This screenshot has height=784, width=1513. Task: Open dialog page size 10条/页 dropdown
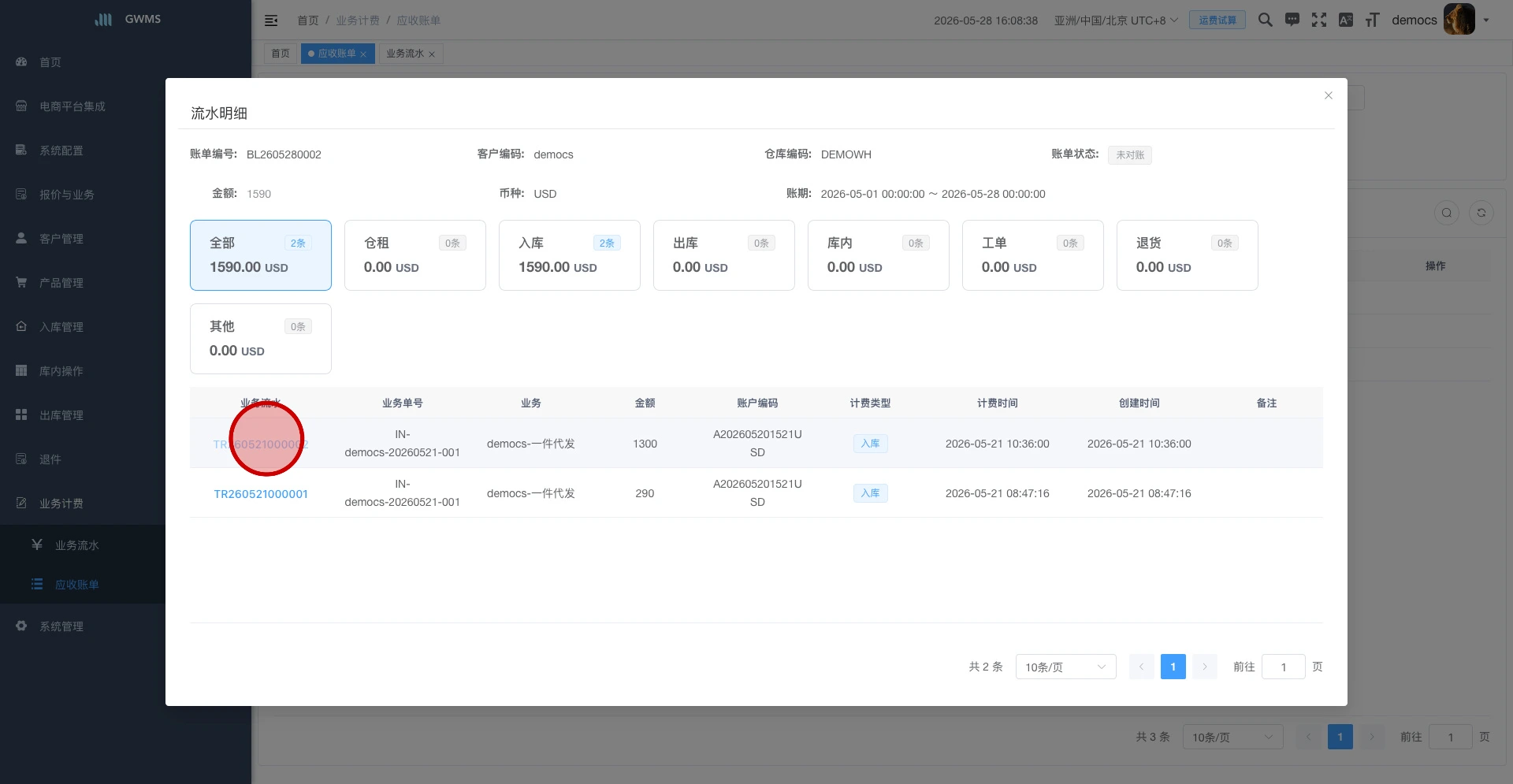(1066, 667)
